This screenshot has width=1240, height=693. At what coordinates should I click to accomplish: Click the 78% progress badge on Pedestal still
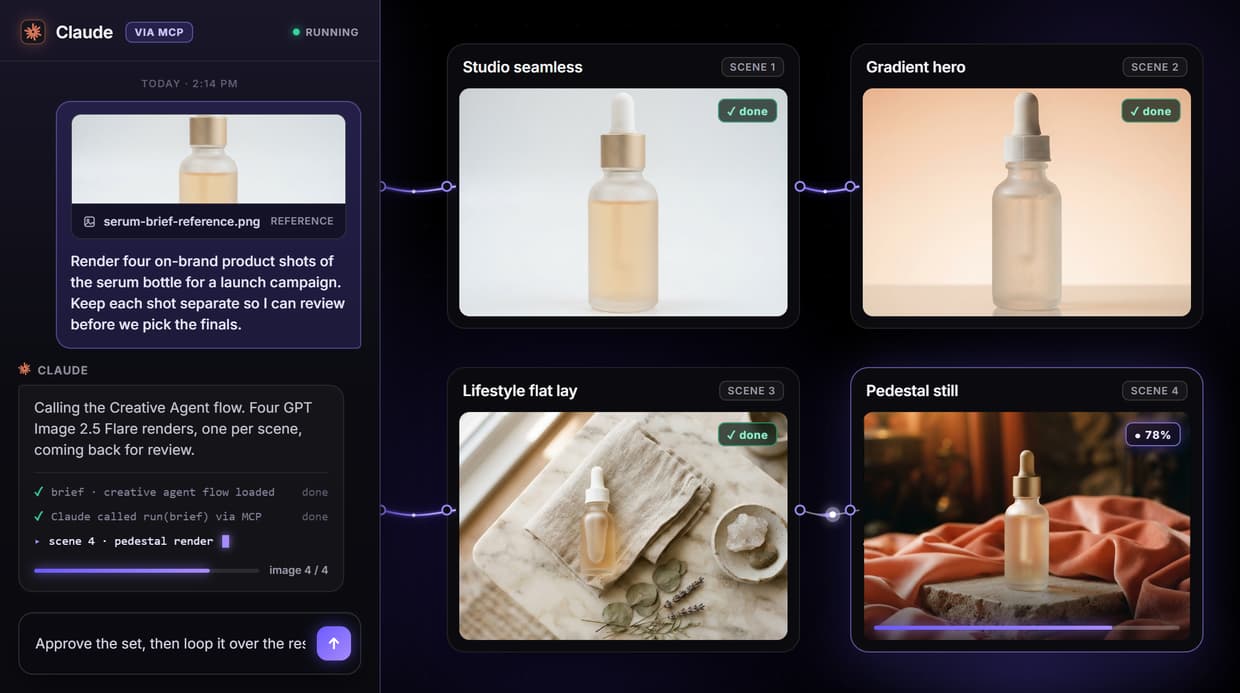coord(1153,435)
